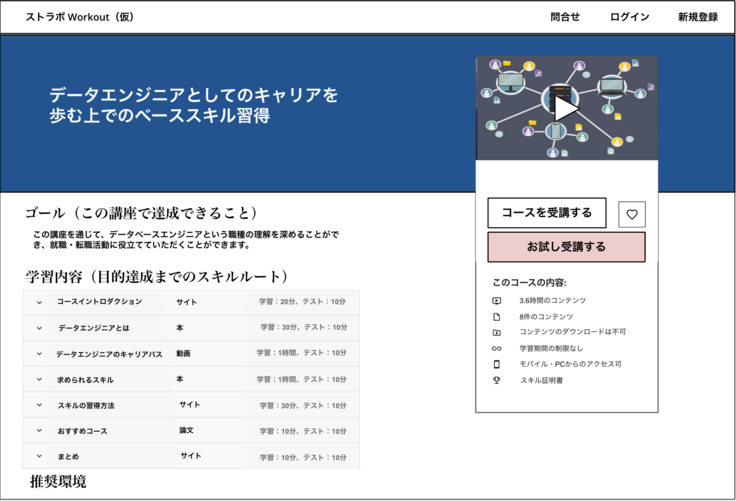Expand the 求められるスキル section chevron

point(39,380)
